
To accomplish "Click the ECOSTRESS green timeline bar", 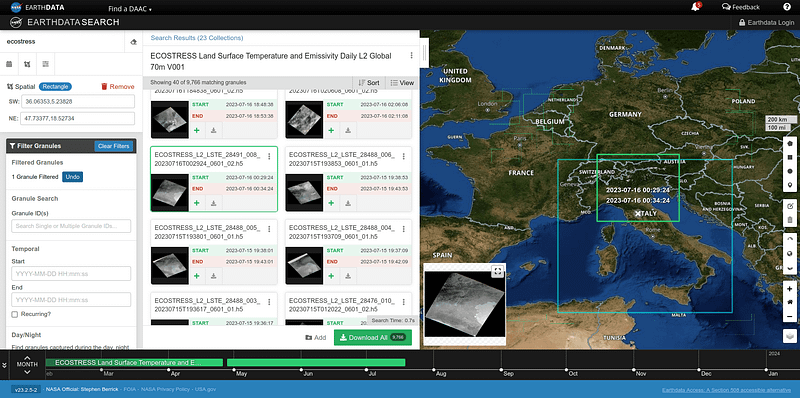I will pyautogui.click(x=134, y=362).
